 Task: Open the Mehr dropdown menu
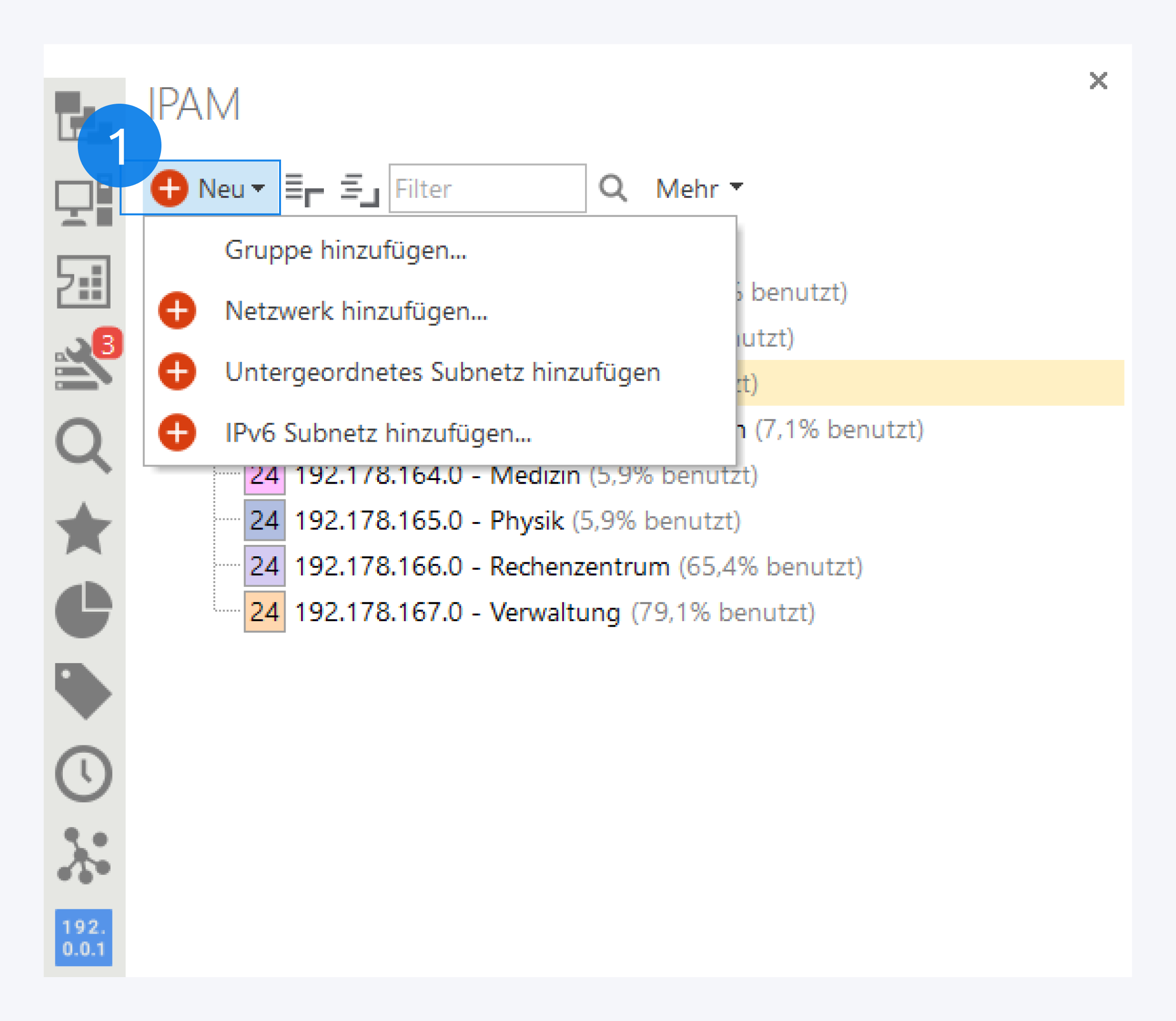coord(699,188)
